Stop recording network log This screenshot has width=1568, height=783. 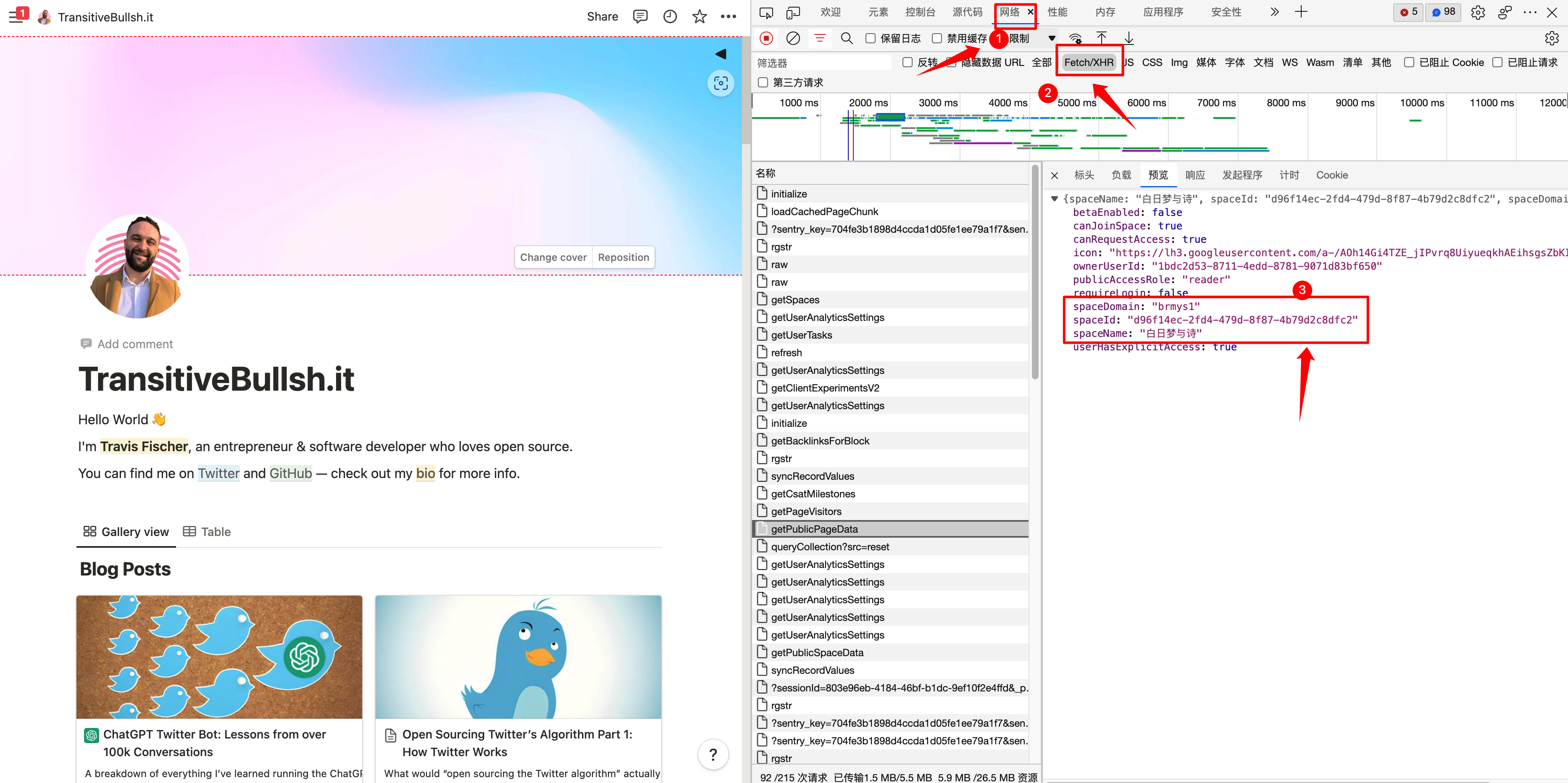click(766, 38)
